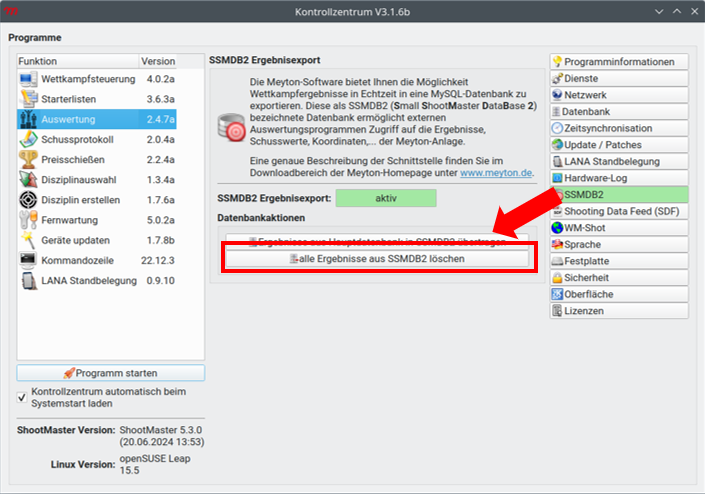Select the Shooting Data Feed (SDF) tab
Screen dimensions: 705x495
pos(618,211)
